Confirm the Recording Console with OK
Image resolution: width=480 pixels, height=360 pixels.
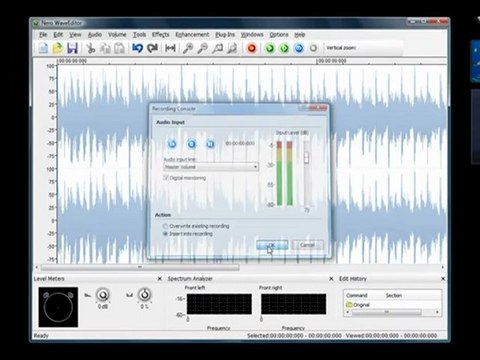point(272,245)
